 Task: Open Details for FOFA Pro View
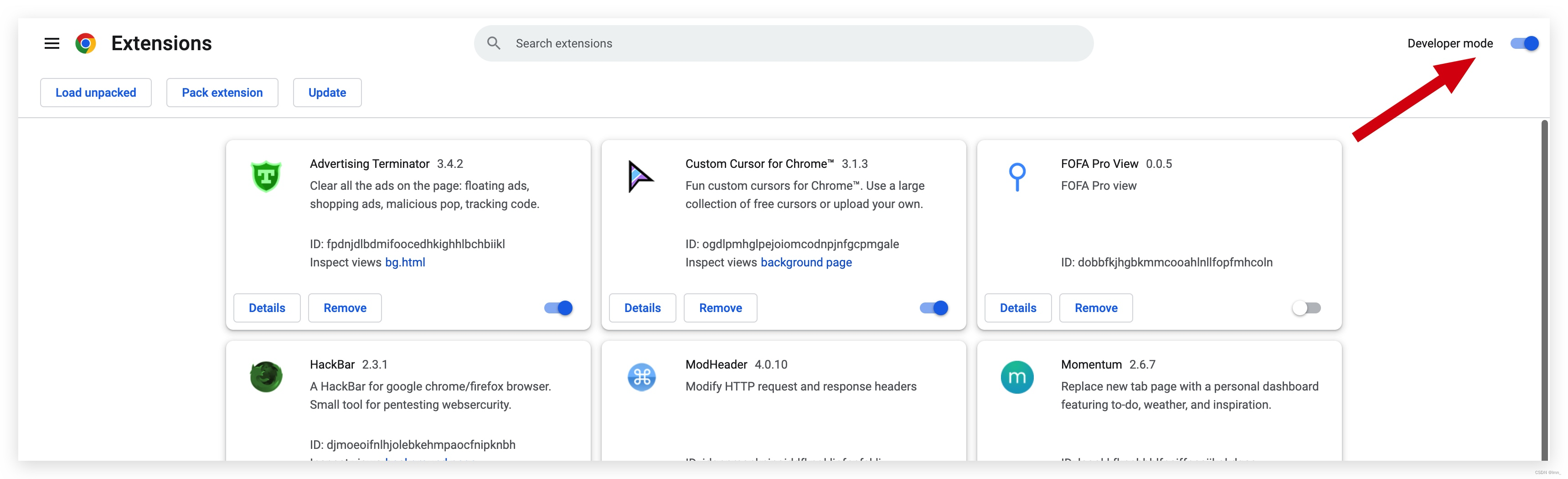pyautogui.click(x=1018, y=308)
